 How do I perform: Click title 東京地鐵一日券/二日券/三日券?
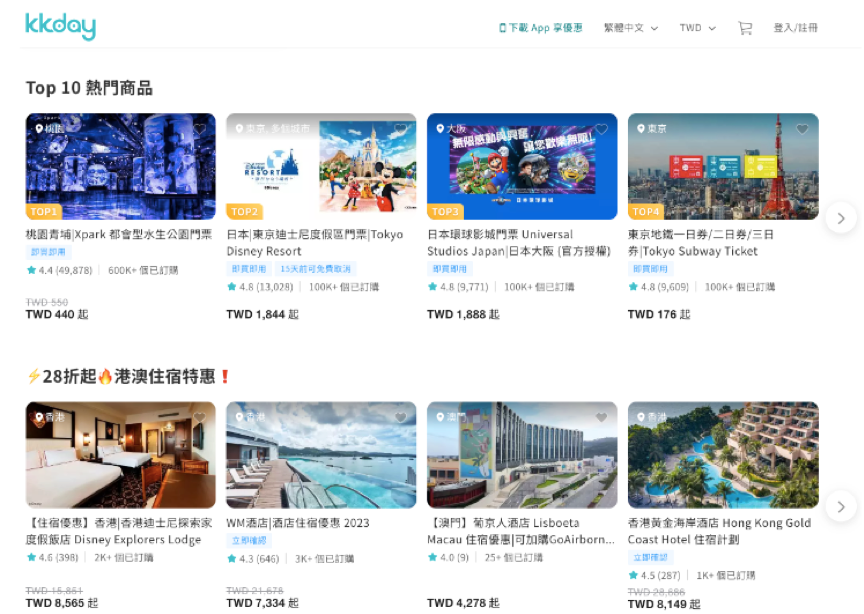point(700,243)
